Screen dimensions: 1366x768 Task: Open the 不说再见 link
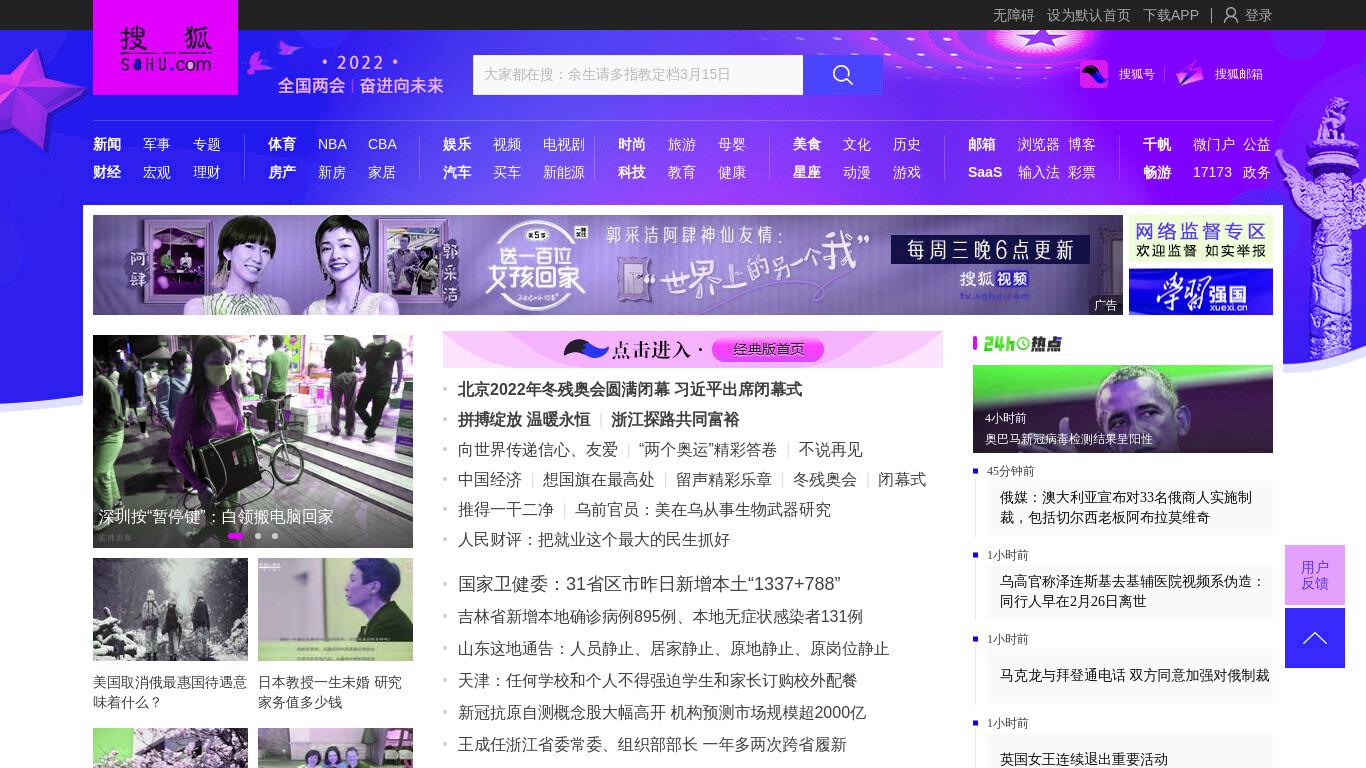(x=830, y=449)
